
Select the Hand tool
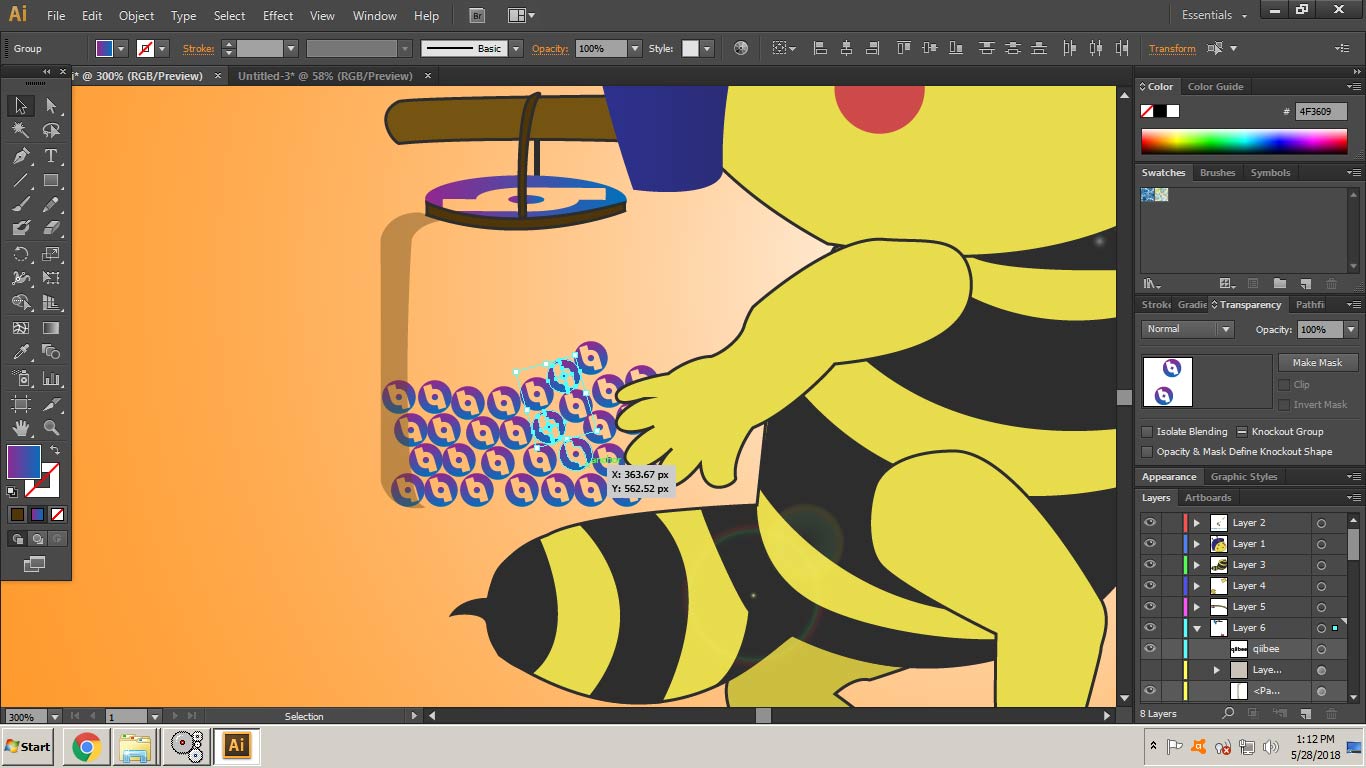pyautogui.click(x=21, y=428)
